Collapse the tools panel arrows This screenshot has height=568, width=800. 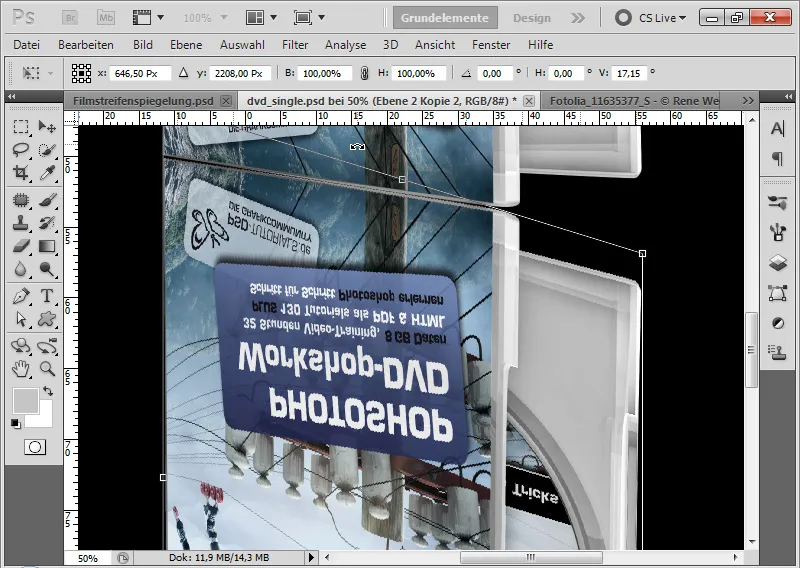(12, 96)
